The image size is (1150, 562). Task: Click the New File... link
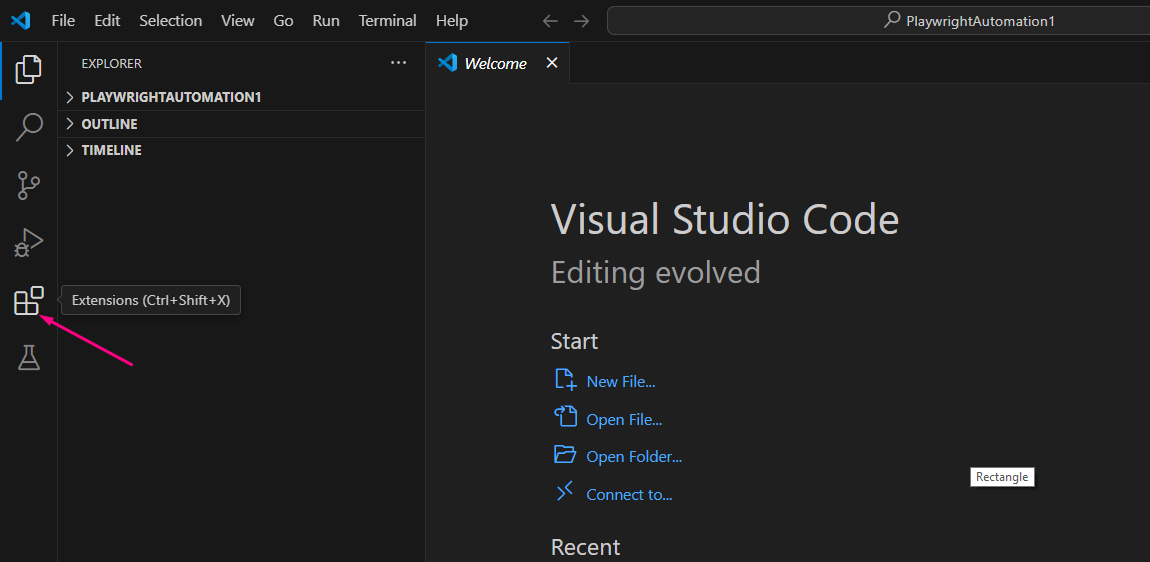(620, 382)
